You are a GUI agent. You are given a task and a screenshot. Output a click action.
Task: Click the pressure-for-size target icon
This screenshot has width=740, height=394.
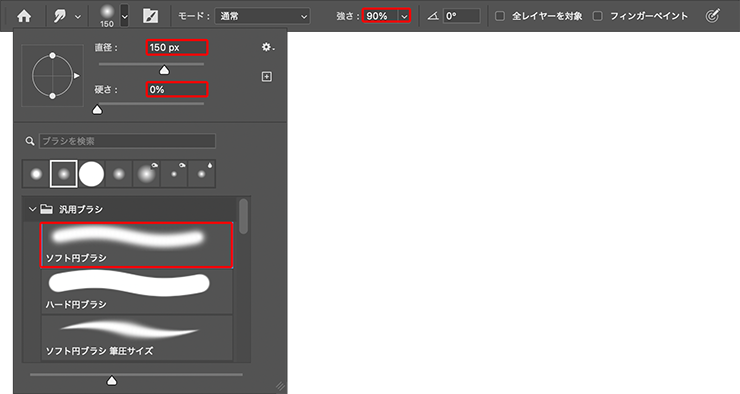pyautogui.click(x=712, y=16)
